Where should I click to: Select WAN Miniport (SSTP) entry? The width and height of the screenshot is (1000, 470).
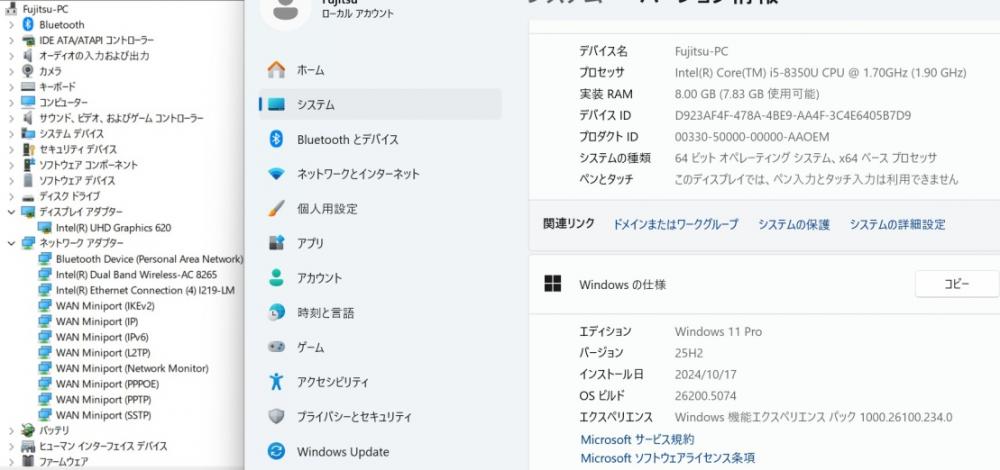103,415
